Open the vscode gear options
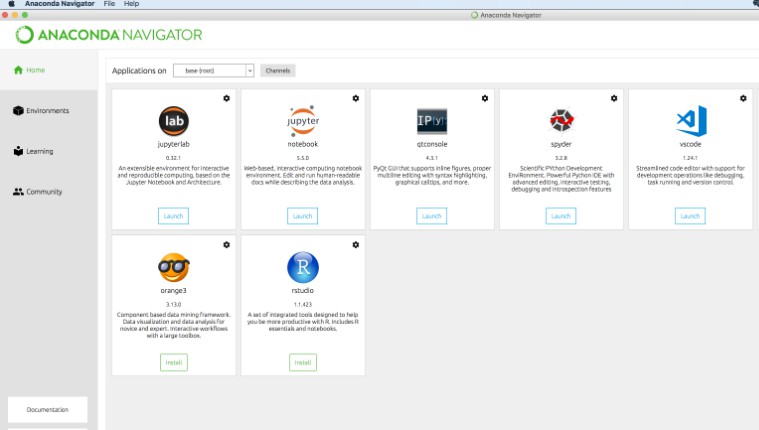The width and height of the screenshot is (759, 430). [x=744, y=98]
